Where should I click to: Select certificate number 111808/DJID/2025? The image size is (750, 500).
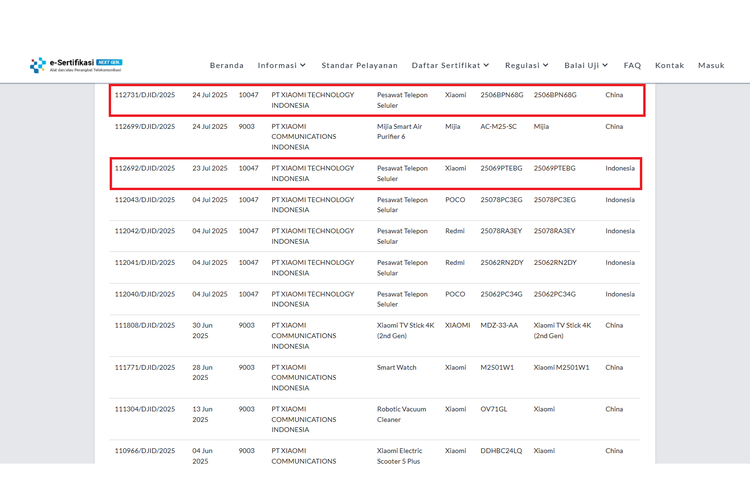coord(145,325)
